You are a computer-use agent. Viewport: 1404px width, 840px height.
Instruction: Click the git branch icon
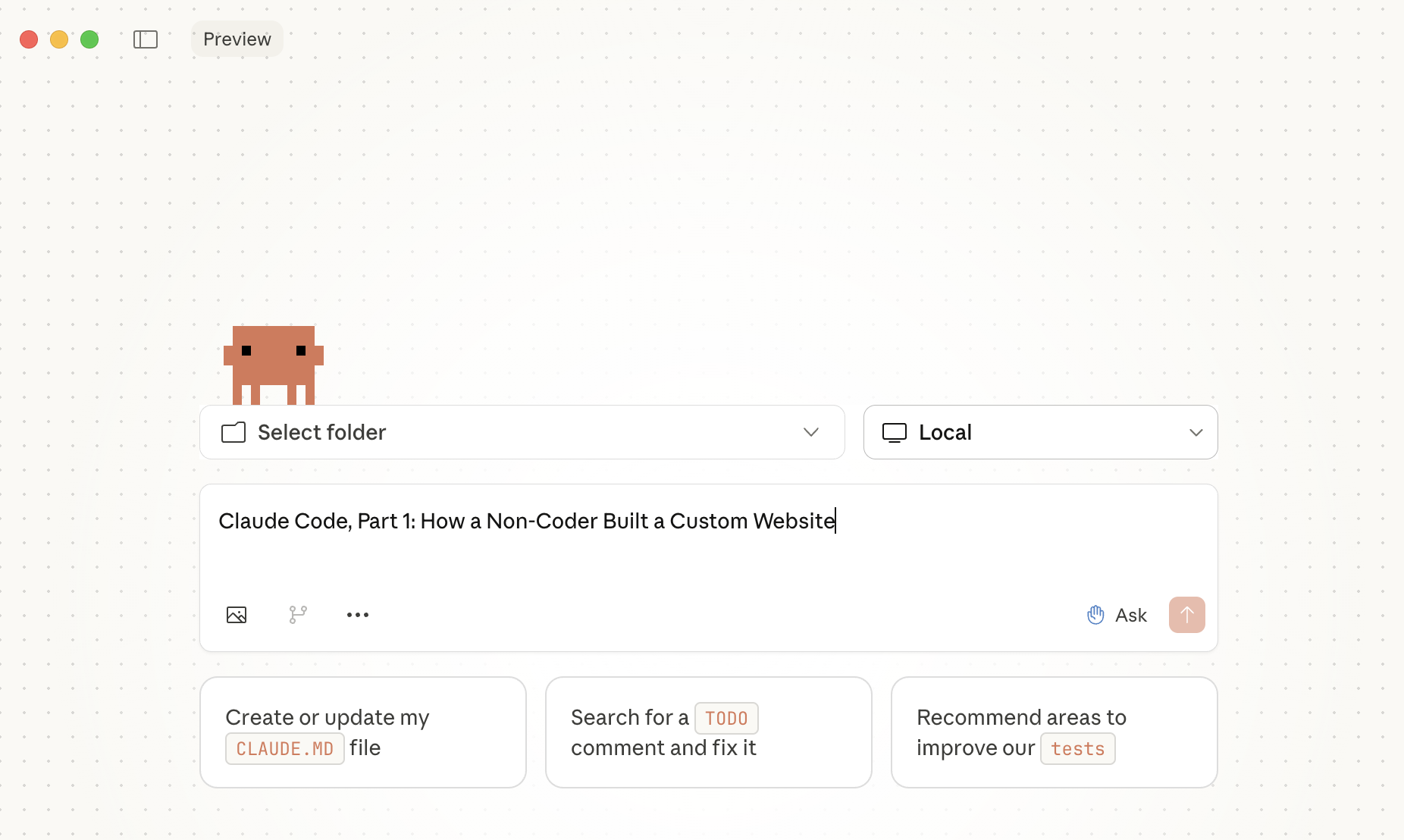298,615
